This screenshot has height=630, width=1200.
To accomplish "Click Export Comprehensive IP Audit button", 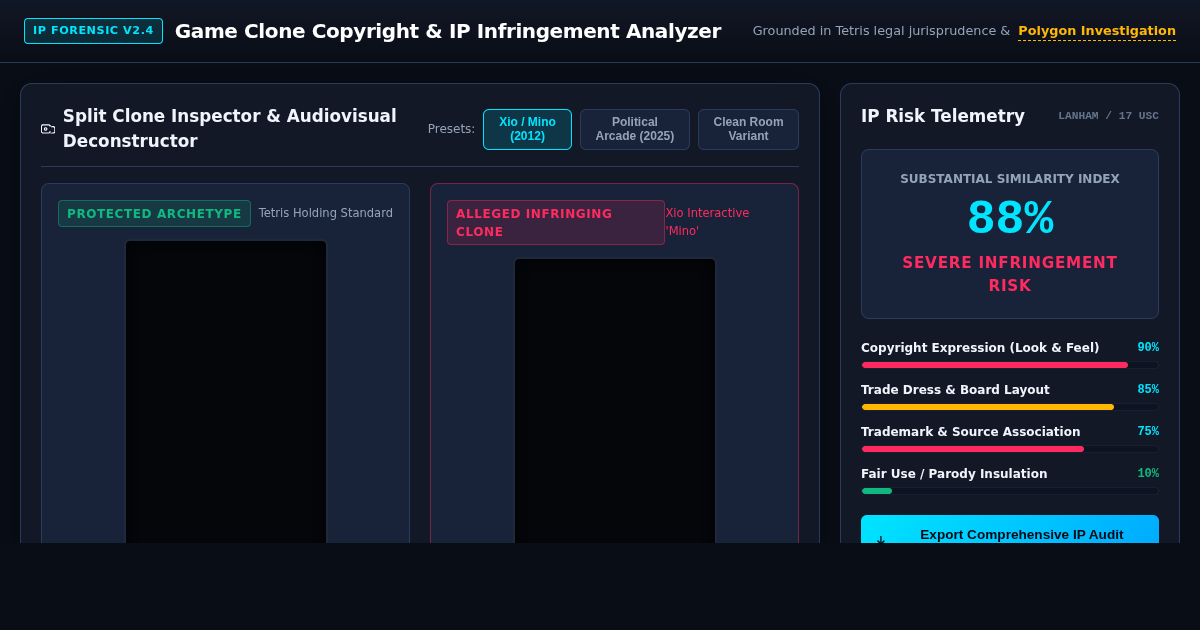I will 1010,530.
